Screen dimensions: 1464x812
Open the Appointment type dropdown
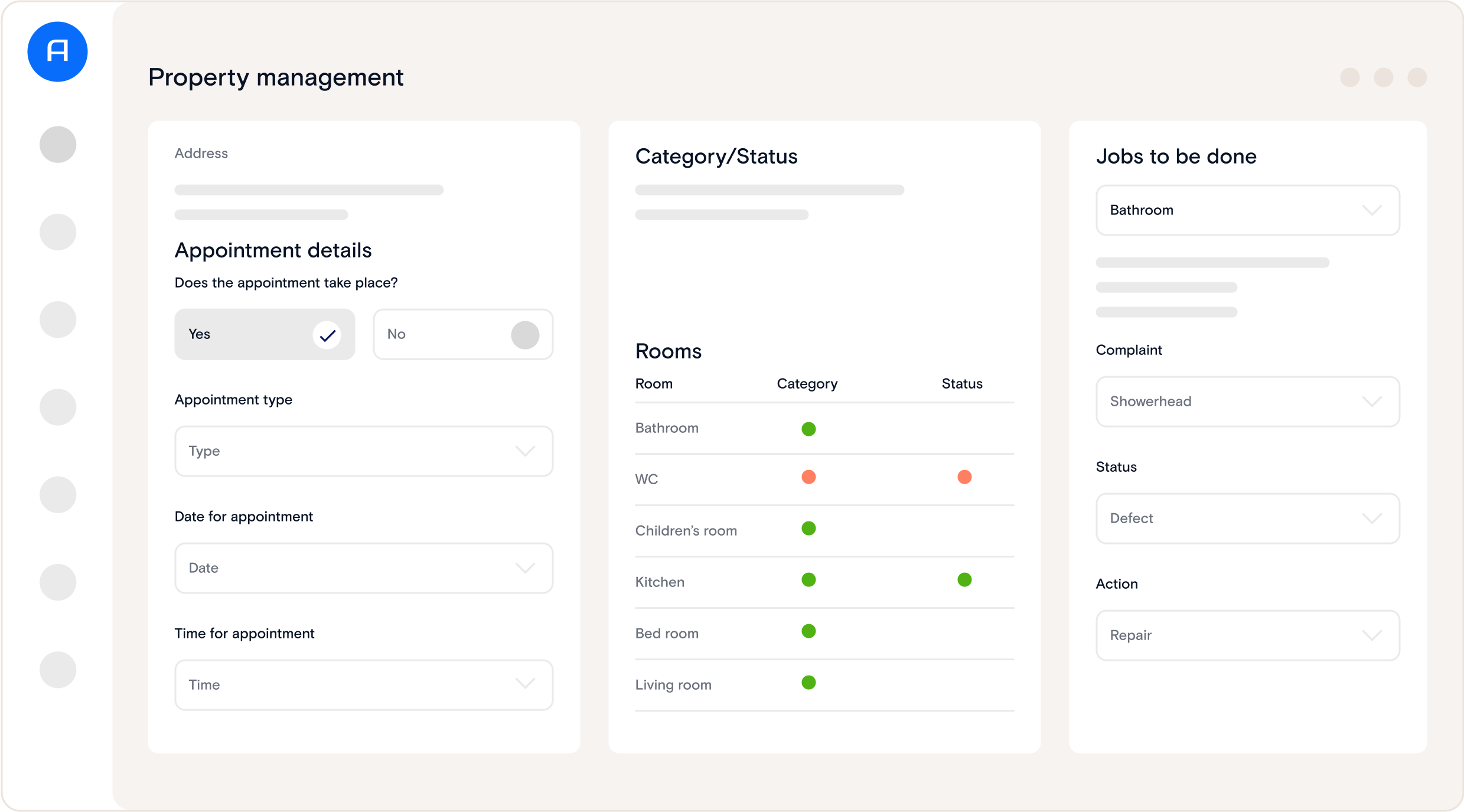point(363,451)
